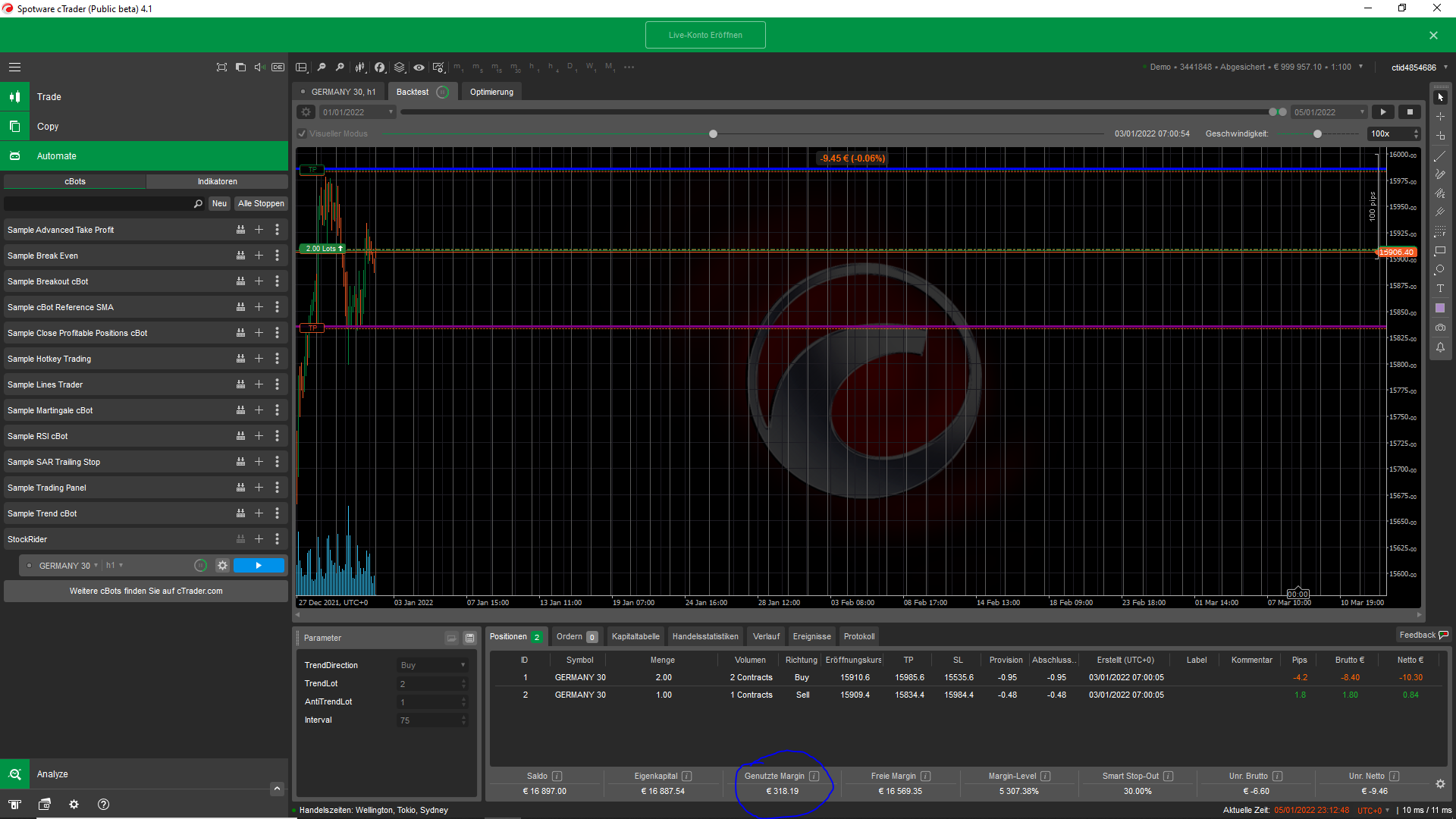Open the GERMANY 30, h1 chart tab

[338, 92]
